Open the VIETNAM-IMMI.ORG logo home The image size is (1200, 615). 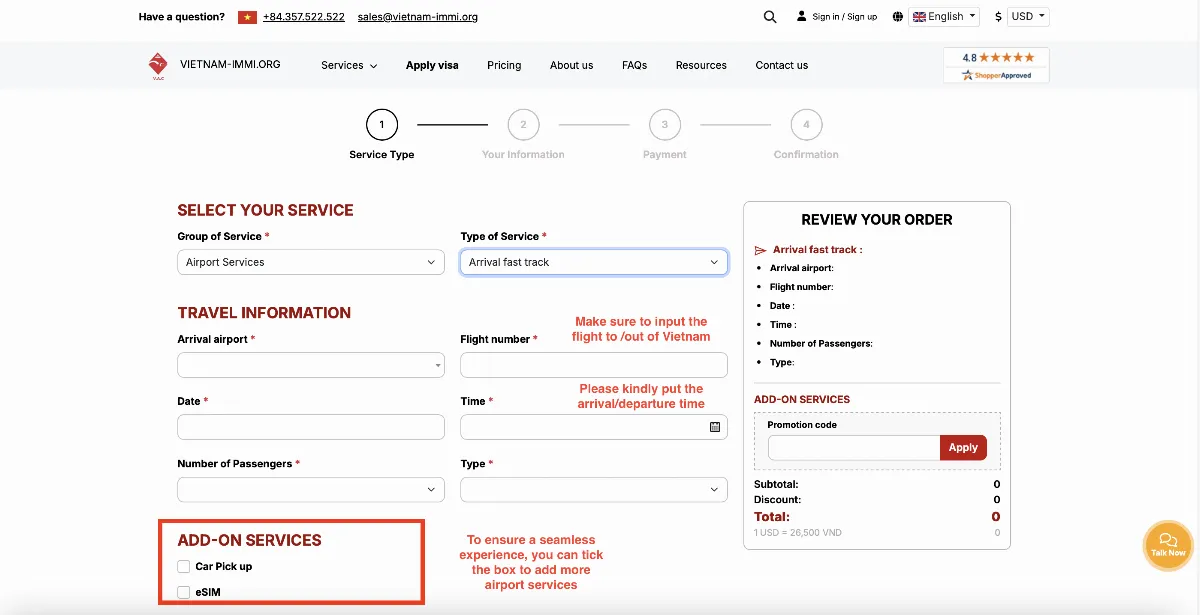[x=214, y=65]
